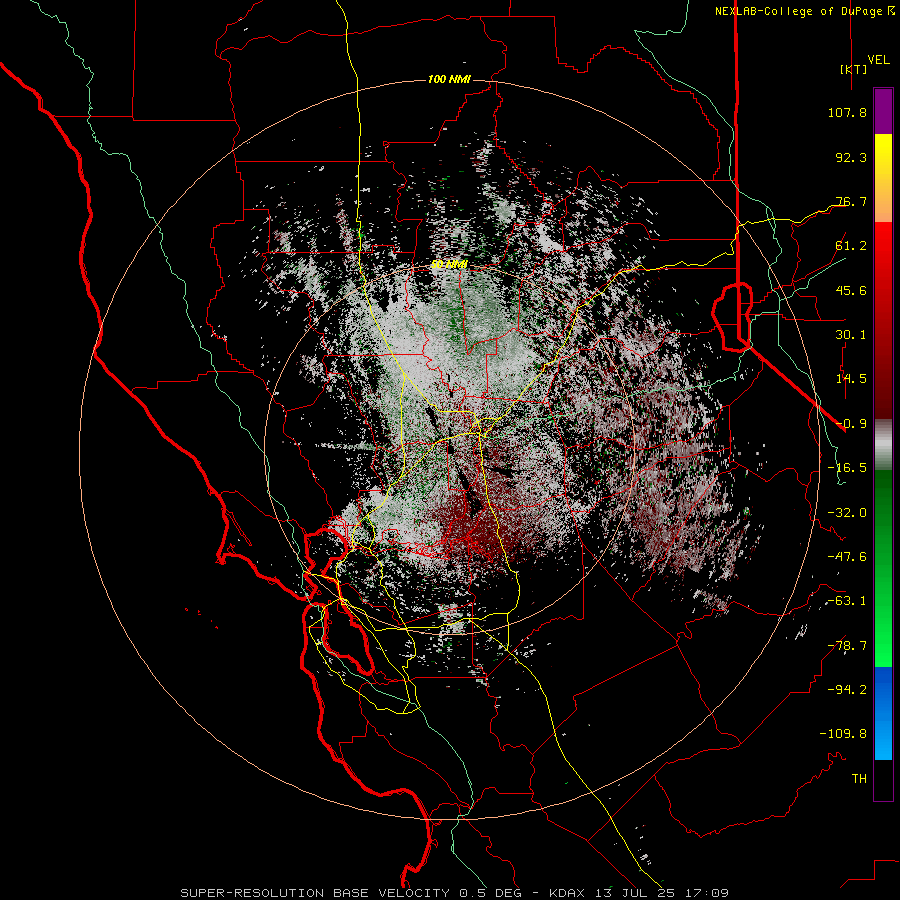The width and height of the screenshot is (900, 900).
Task: Click the NEXLAB-College of DuPage title text
Action: click(804, 11)
